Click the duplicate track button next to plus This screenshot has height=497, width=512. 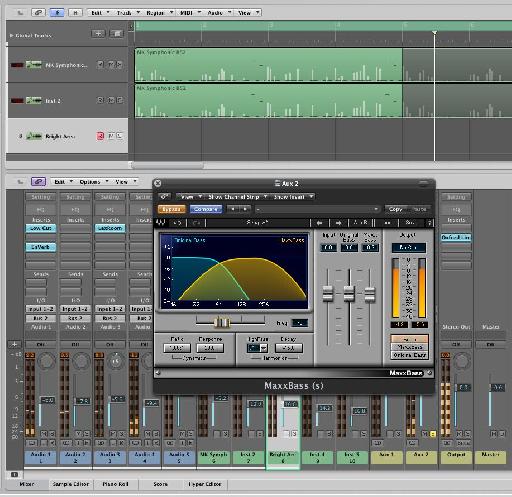click(x=117, y=34)
